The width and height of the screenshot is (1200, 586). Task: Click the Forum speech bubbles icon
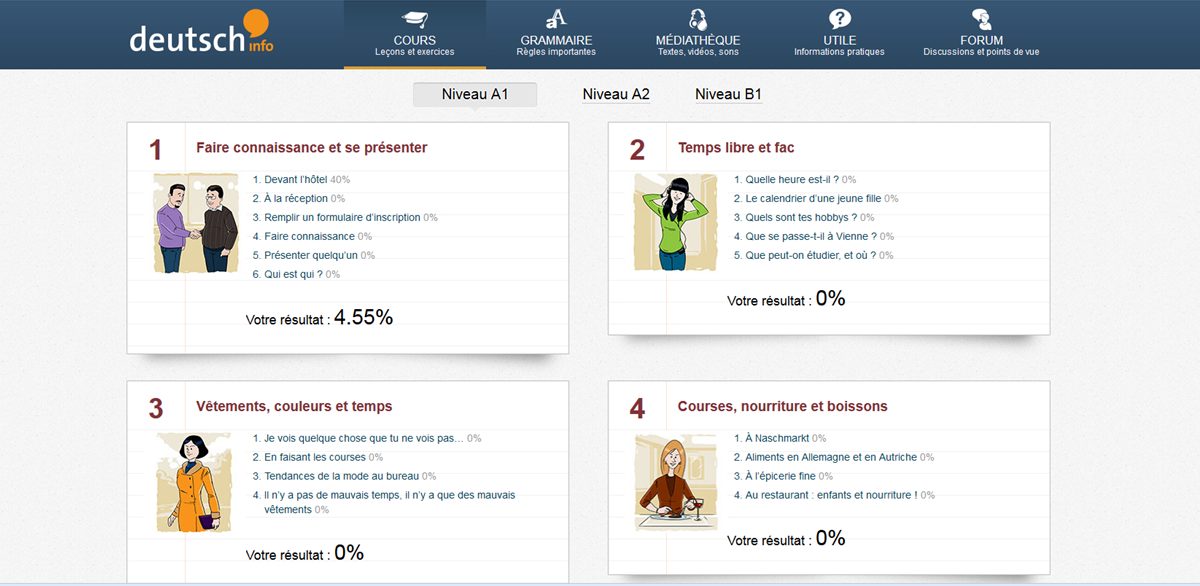tap(981, 19)
